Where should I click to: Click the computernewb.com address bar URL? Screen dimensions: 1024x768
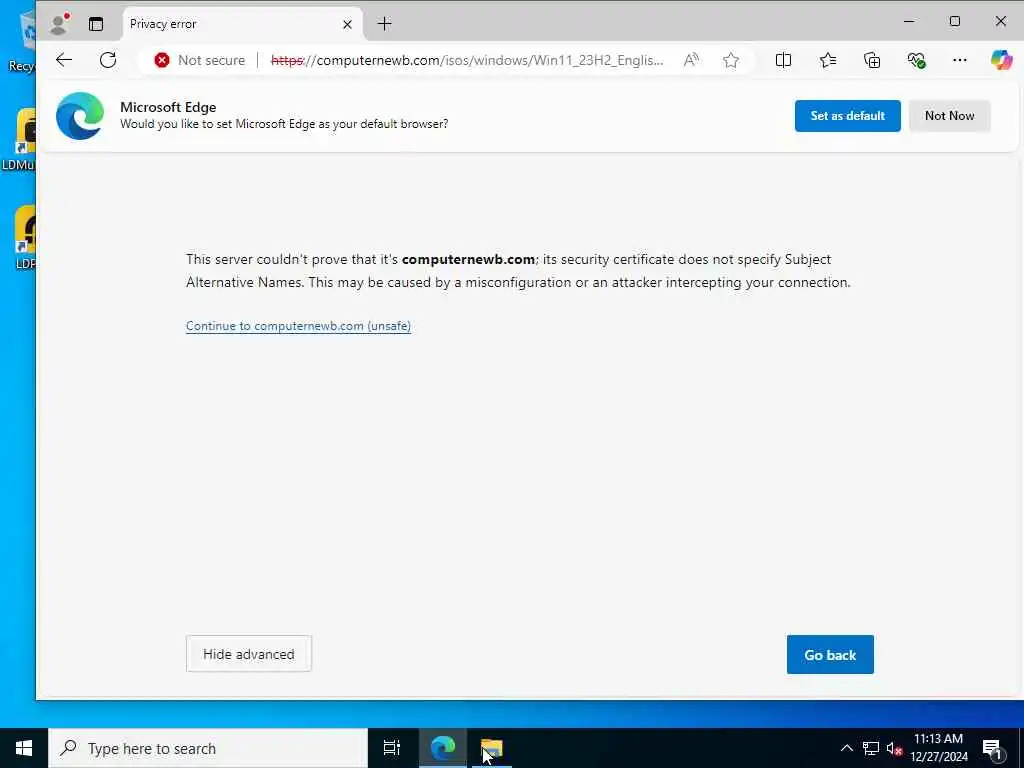(467, 60)
